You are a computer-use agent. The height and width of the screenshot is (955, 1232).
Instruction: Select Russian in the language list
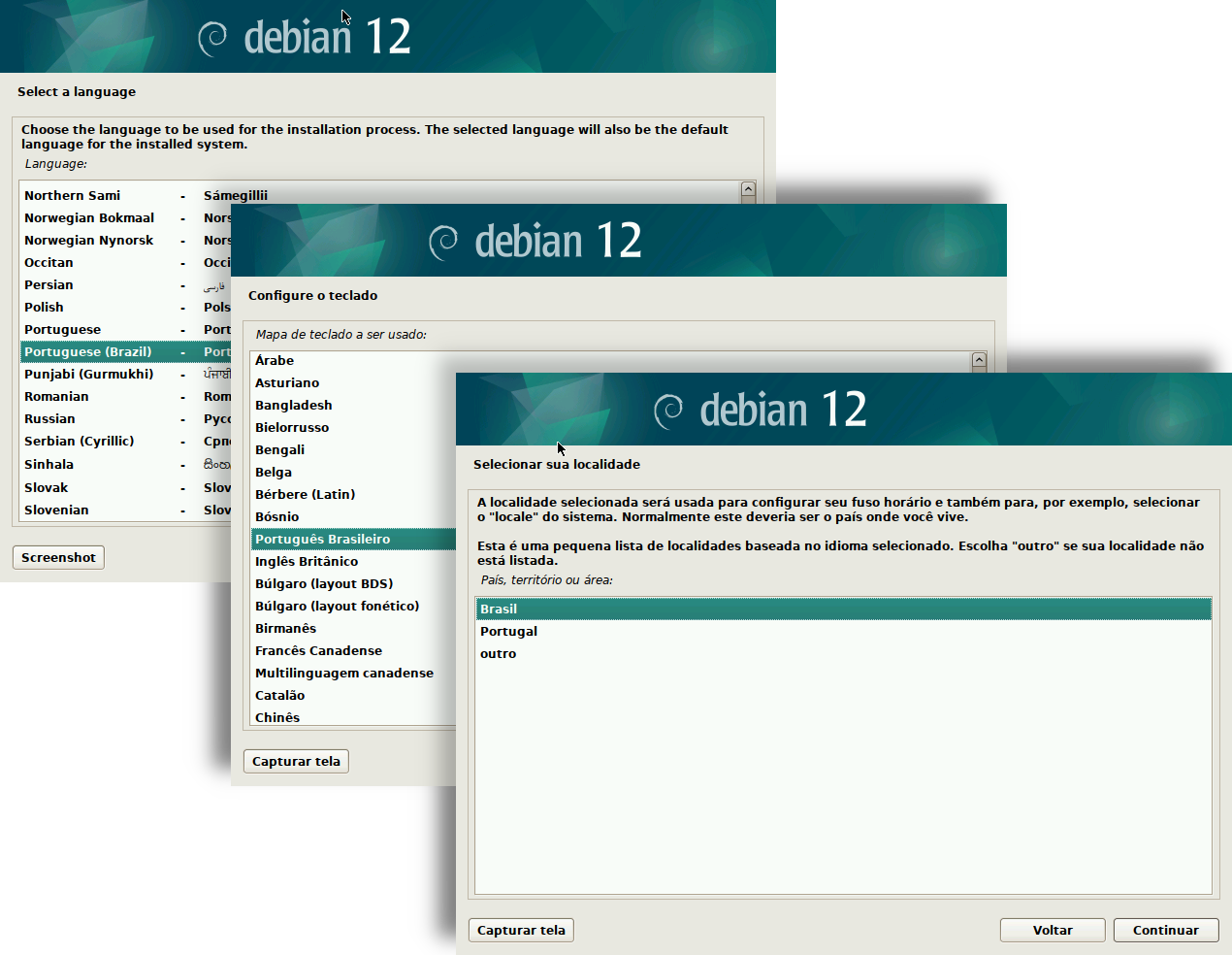pos(49,418)
